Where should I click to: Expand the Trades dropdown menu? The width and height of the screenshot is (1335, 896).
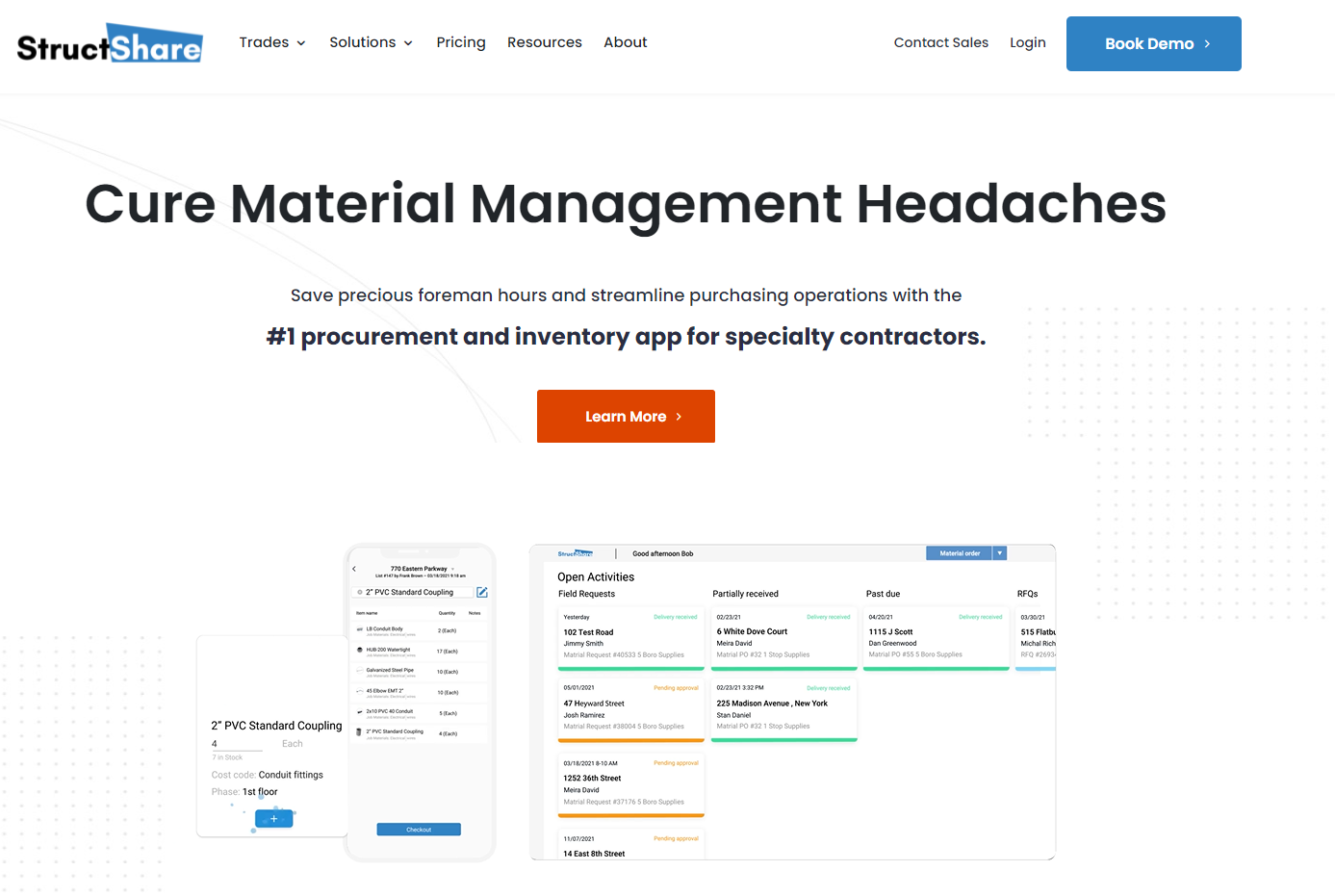(271, 42)
